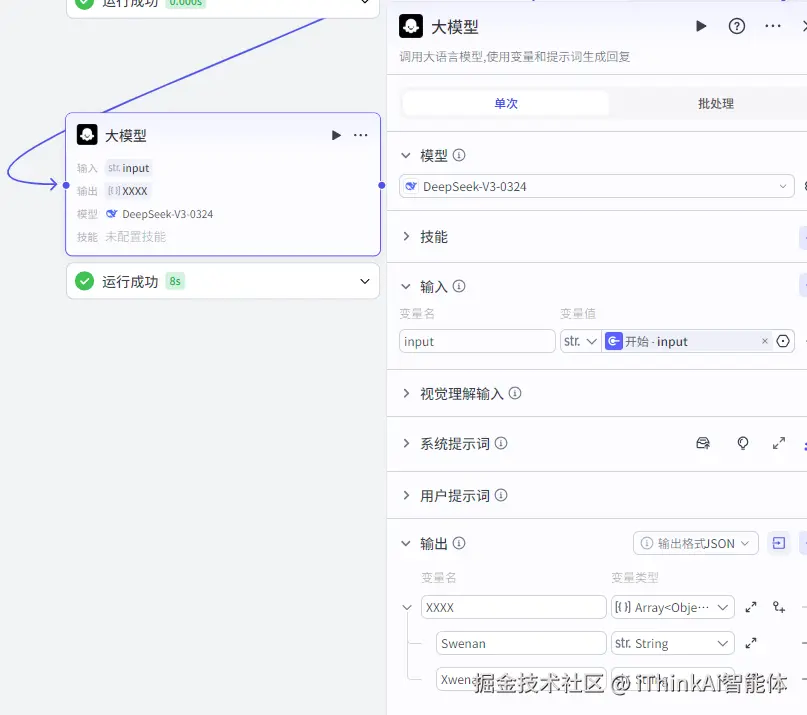Open ellipsis menu on the canvas 大模型 node
Image resolution: width=807 pixels, height=715 pixels.
click(359, 135)
